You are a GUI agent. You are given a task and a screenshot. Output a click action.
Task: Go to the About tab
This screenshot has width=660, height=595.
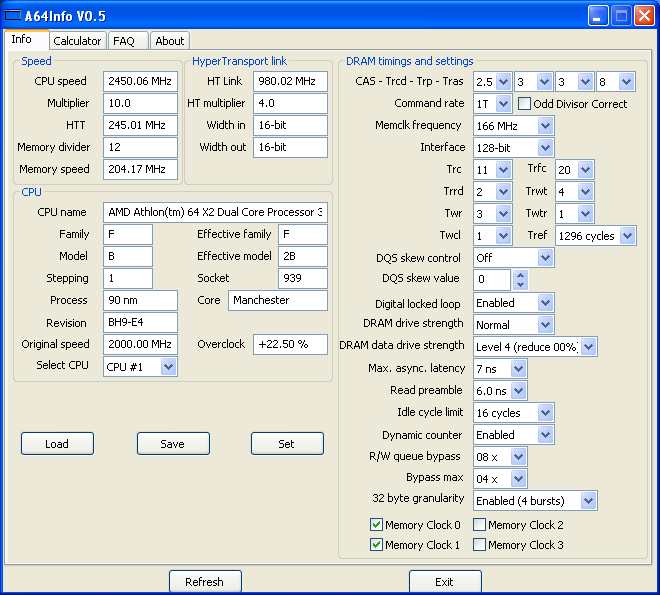(x=170, y=41)
